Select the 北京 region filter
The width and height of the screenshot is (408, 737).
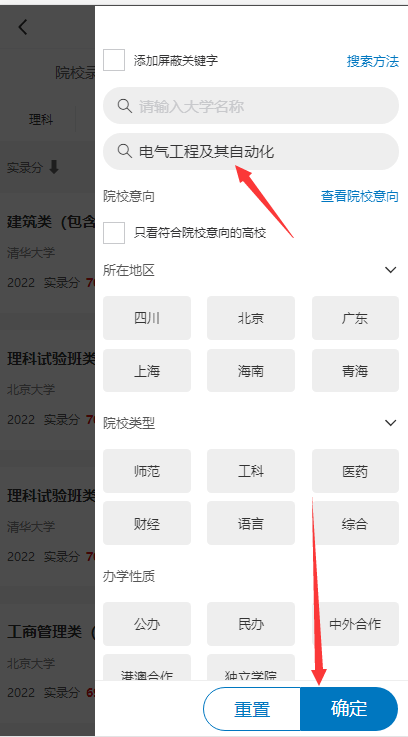coord(251,318)
